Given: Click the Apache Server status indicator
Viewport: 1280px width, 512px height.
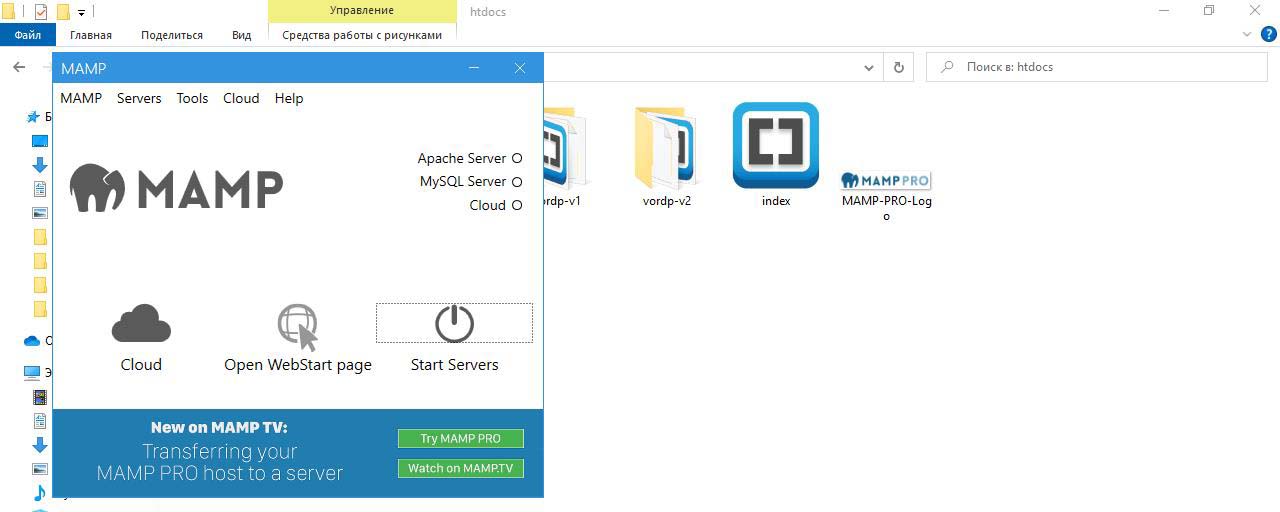Looking at the screenshot, I should [517, 158].
